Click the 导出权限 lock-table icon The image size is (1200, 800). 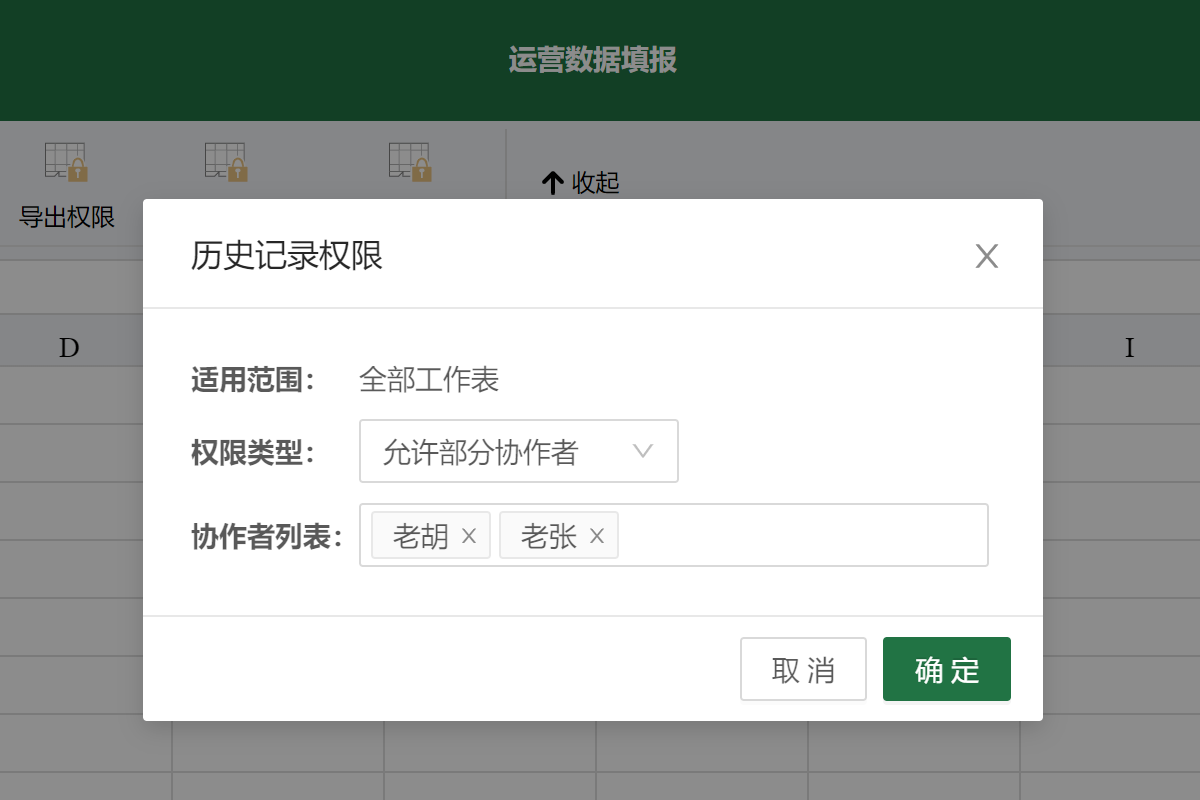click(67, 162)
